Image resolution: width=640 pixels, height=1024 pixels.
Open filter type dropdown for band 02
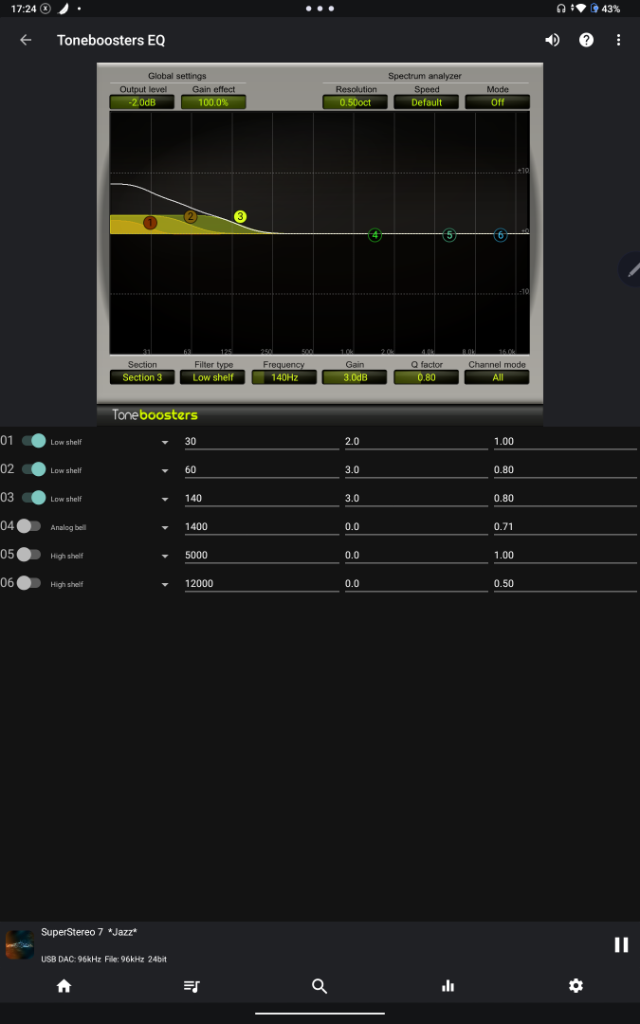click(x=165, y=470)
